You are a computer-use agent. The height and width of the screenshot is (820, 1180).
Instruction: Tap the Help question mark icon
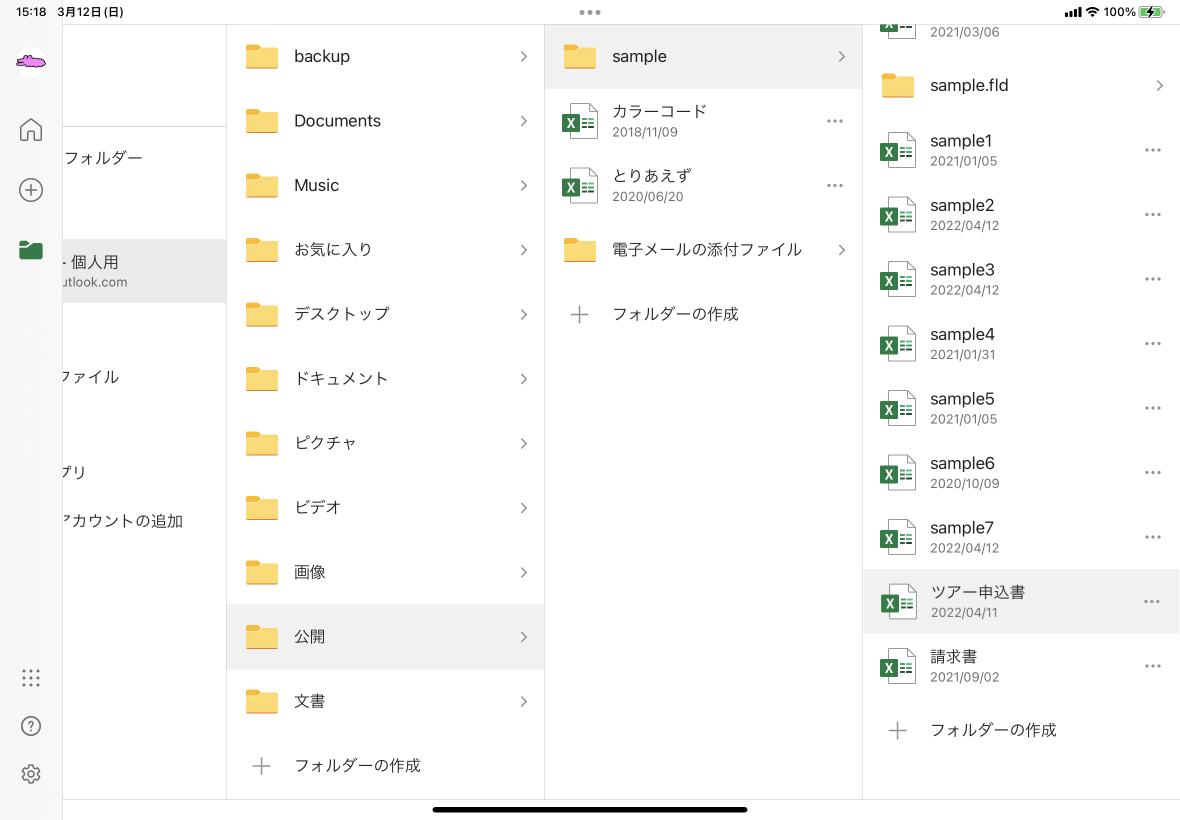(x=31, y=726)
